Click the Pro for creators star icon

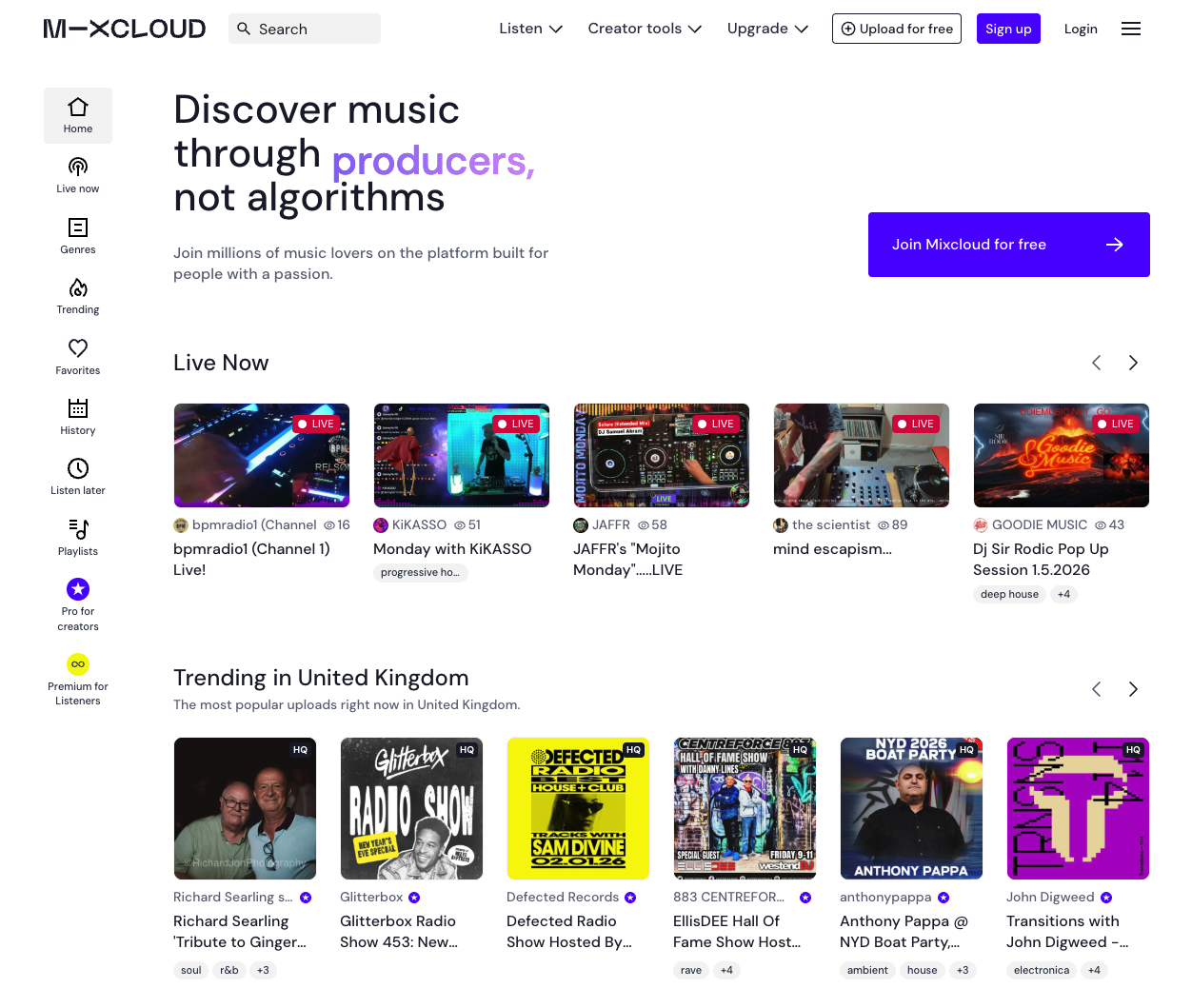tap(78, 589)
